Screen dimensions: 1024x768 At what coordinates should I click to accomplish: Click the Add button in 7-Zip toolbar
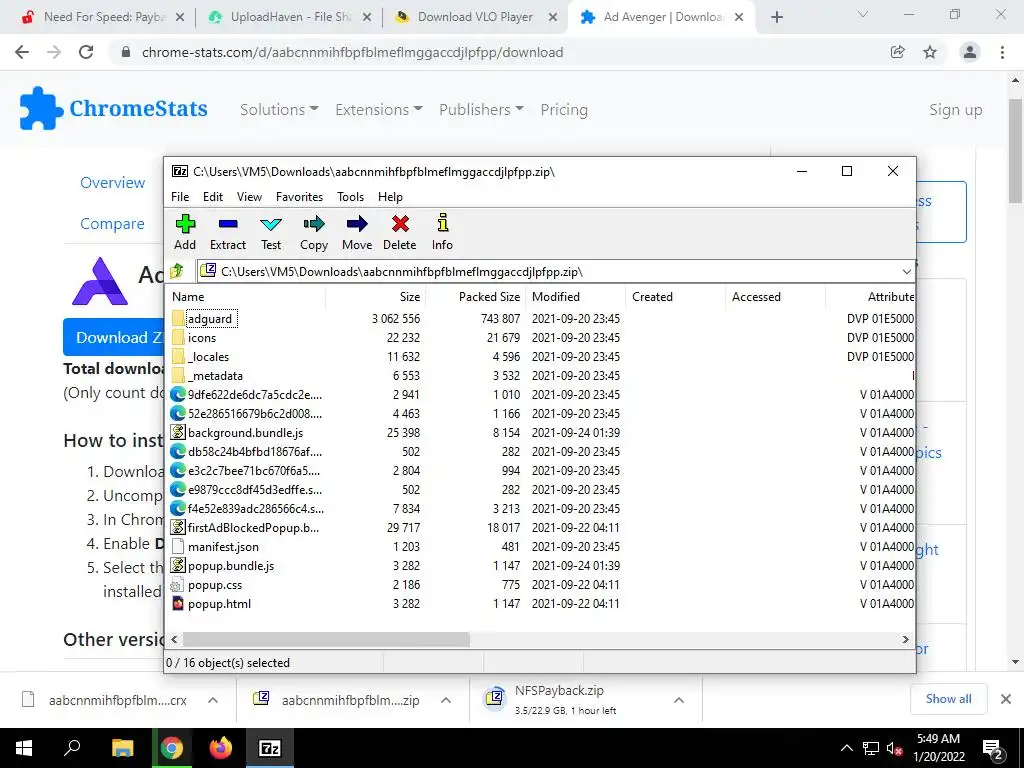tap(185, 232)
